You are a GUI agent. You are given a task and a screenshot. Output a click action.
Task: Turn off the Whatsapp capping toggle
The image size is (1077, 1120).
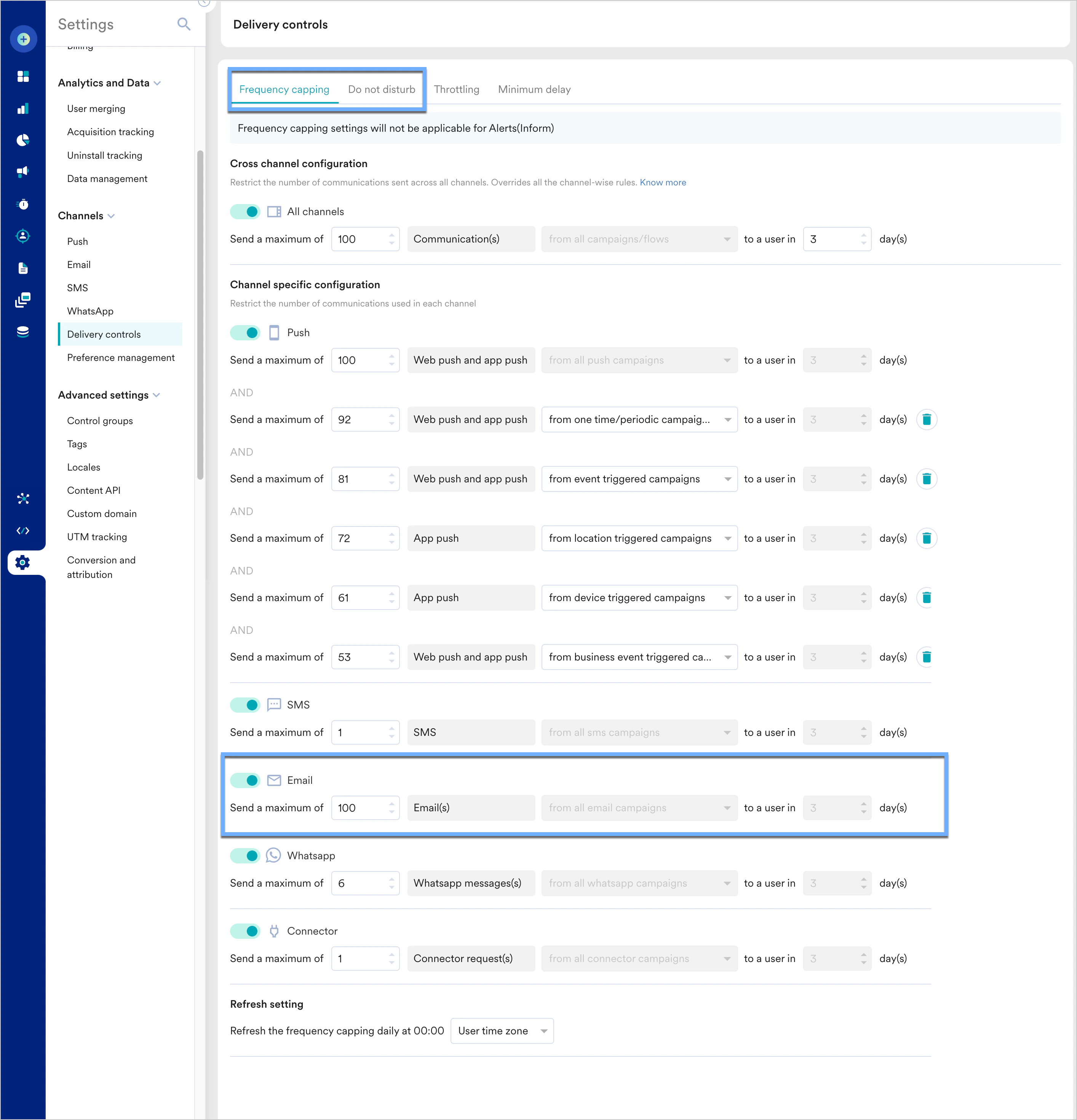pos(245,856)
